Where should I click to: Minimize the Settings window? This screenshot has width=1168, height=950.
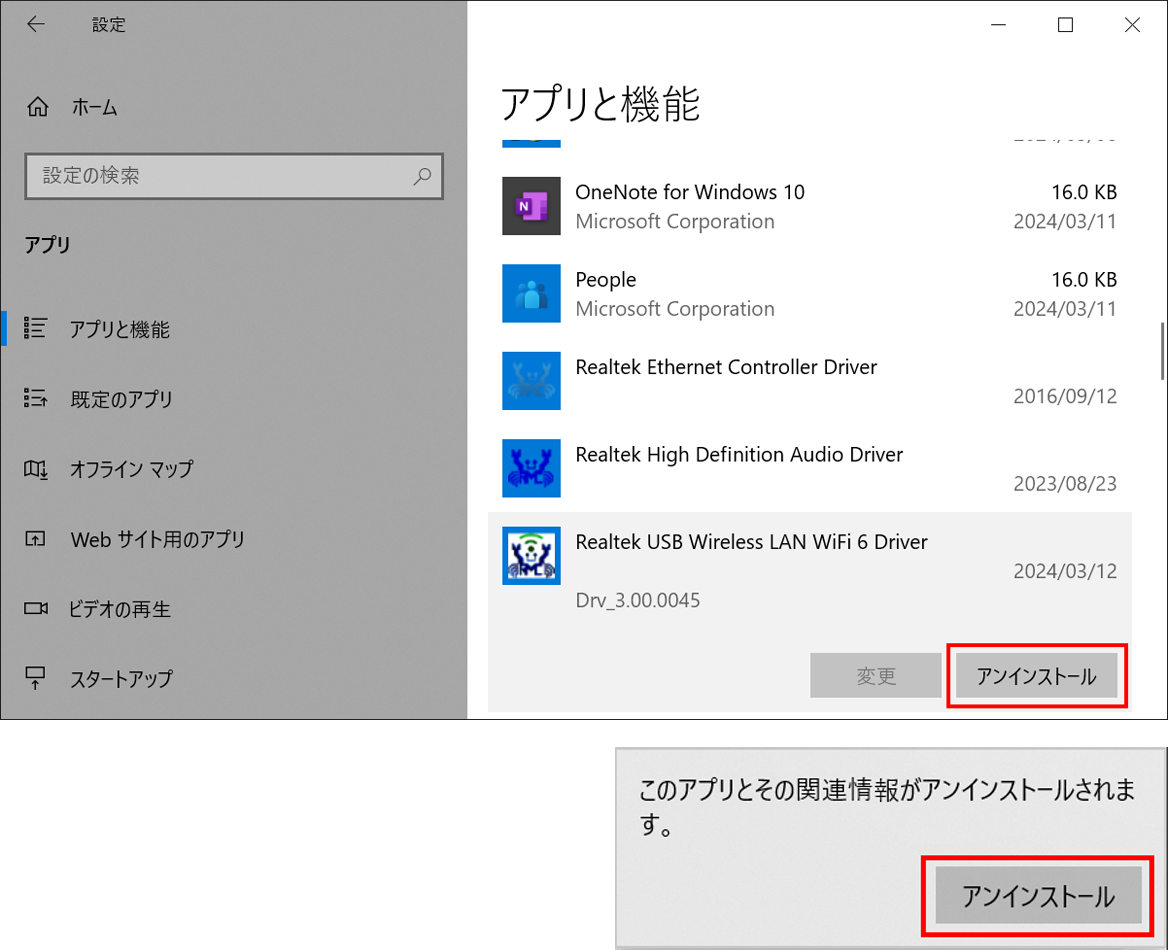999,25
